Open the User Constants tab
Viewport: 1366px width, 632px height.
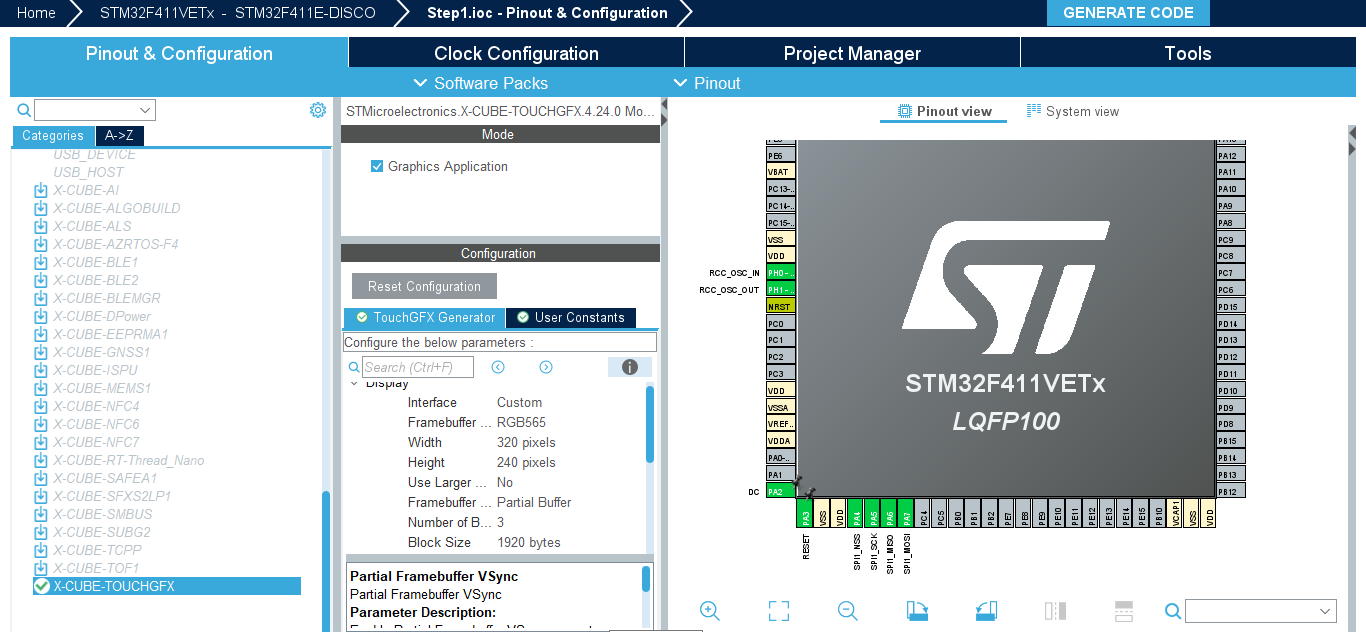(570, 317)
